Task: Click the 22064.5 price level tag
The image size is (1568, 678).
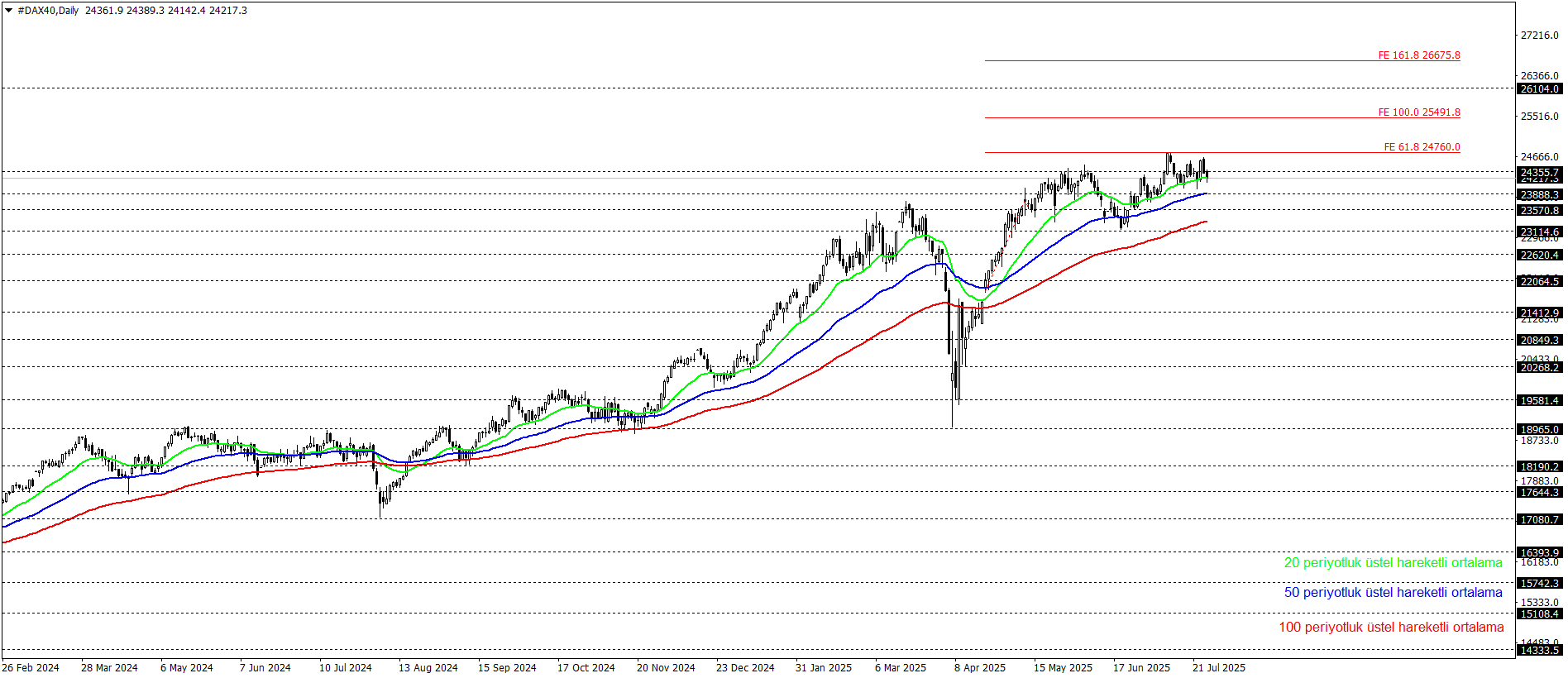Action: click(1539, 282)
